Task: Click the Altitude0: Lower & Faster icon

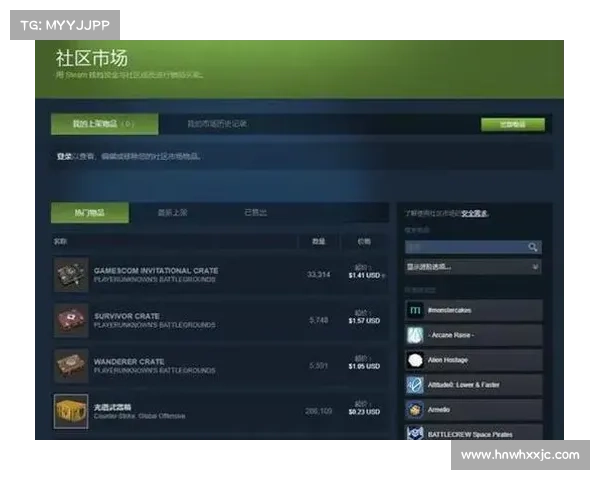Action: [x=415, y=385]
